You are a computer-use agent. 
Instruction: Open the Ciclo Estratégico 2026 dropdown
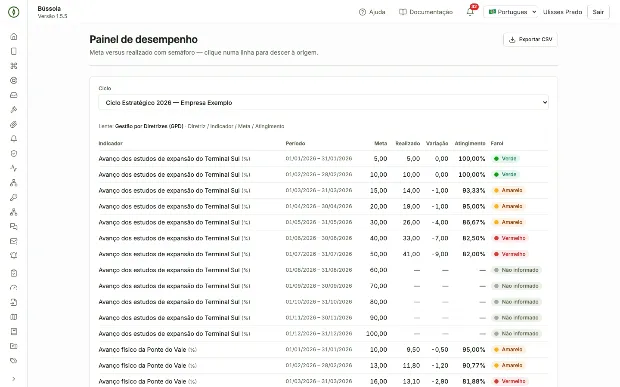(x=323, y=102)
